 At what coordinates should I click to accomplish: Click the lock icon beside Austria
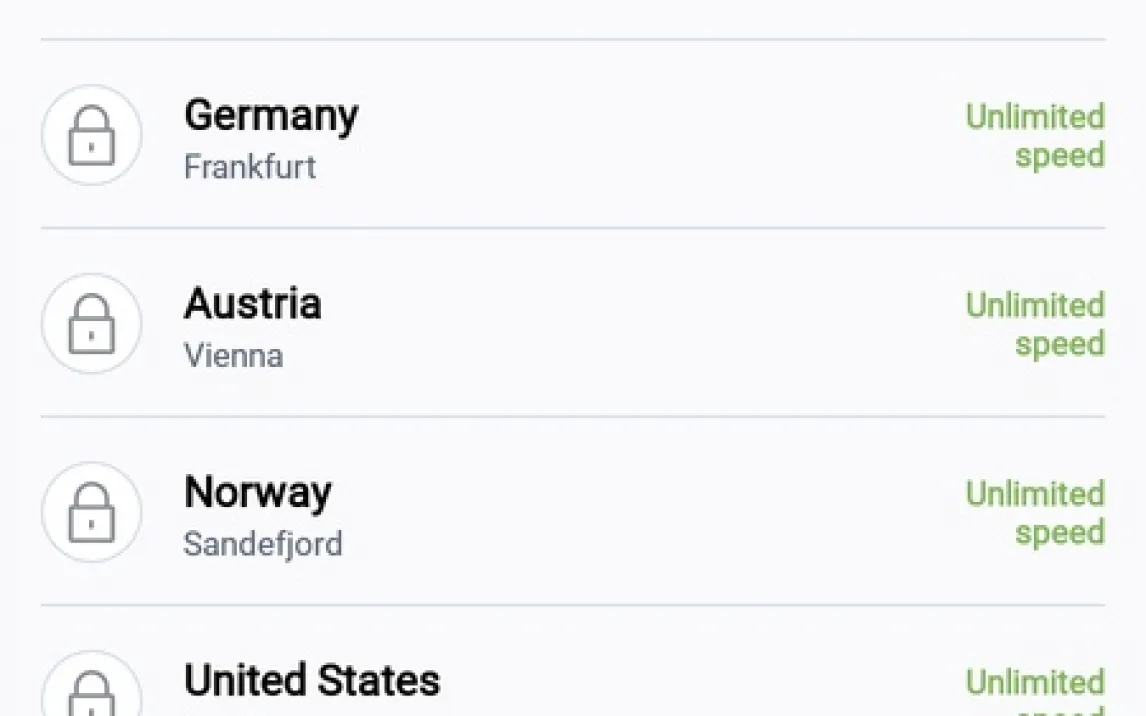pyautogui.click(x=91, y=324)
